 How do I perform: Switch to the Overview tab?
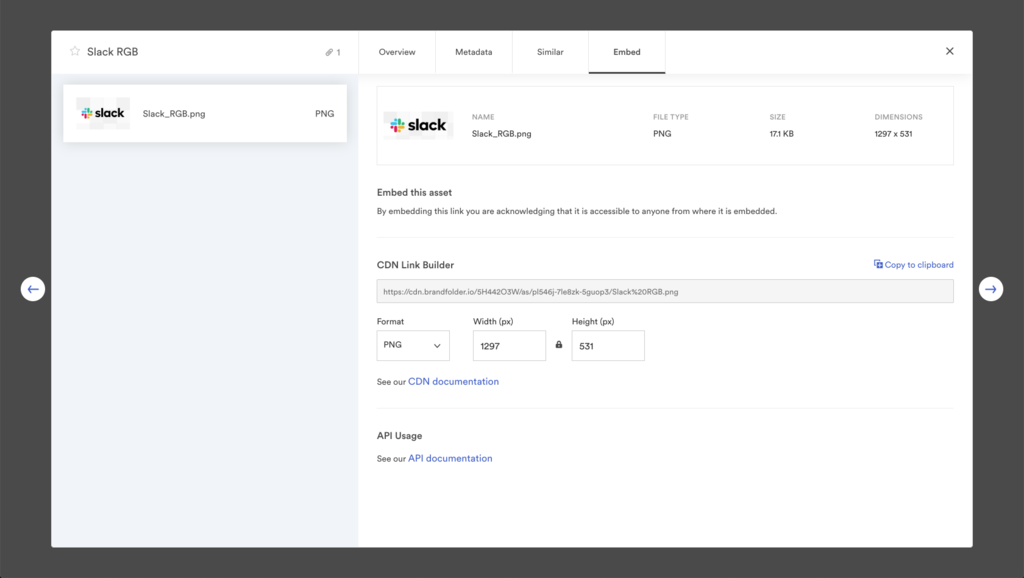tap(397, 52)
